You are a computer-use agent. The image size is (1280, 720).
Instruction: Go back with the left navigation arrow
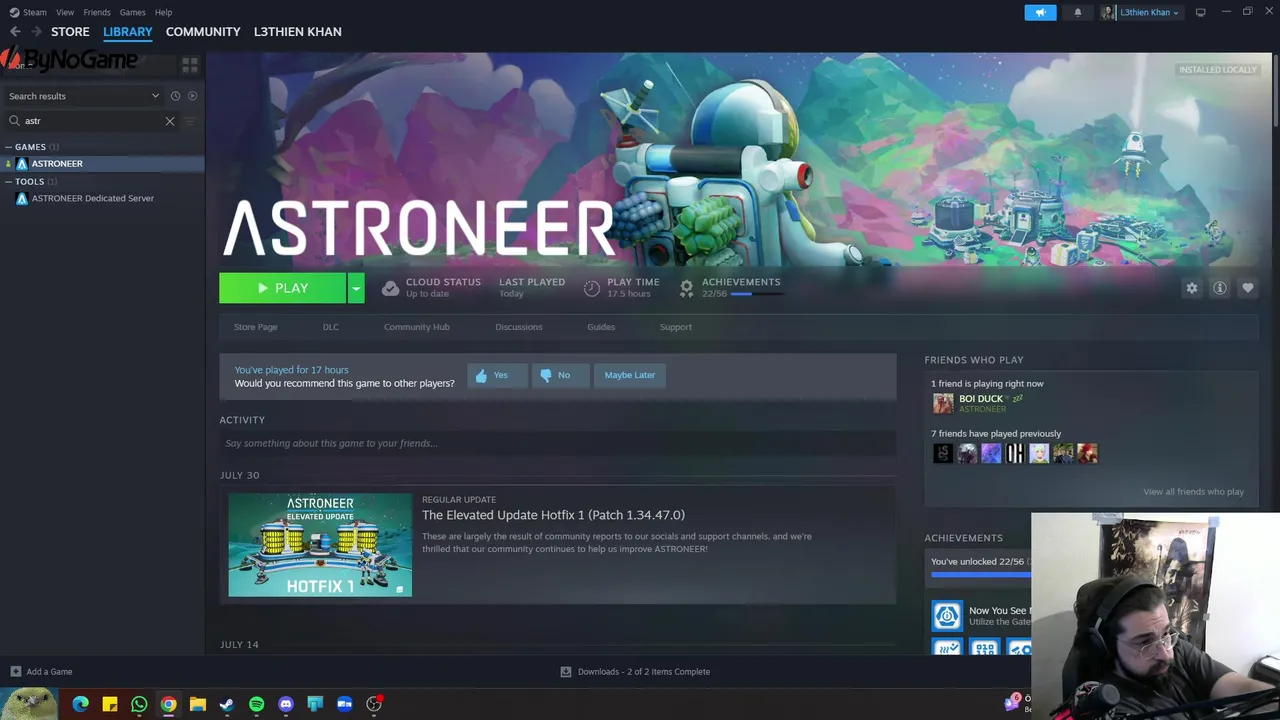coord(15,32)
